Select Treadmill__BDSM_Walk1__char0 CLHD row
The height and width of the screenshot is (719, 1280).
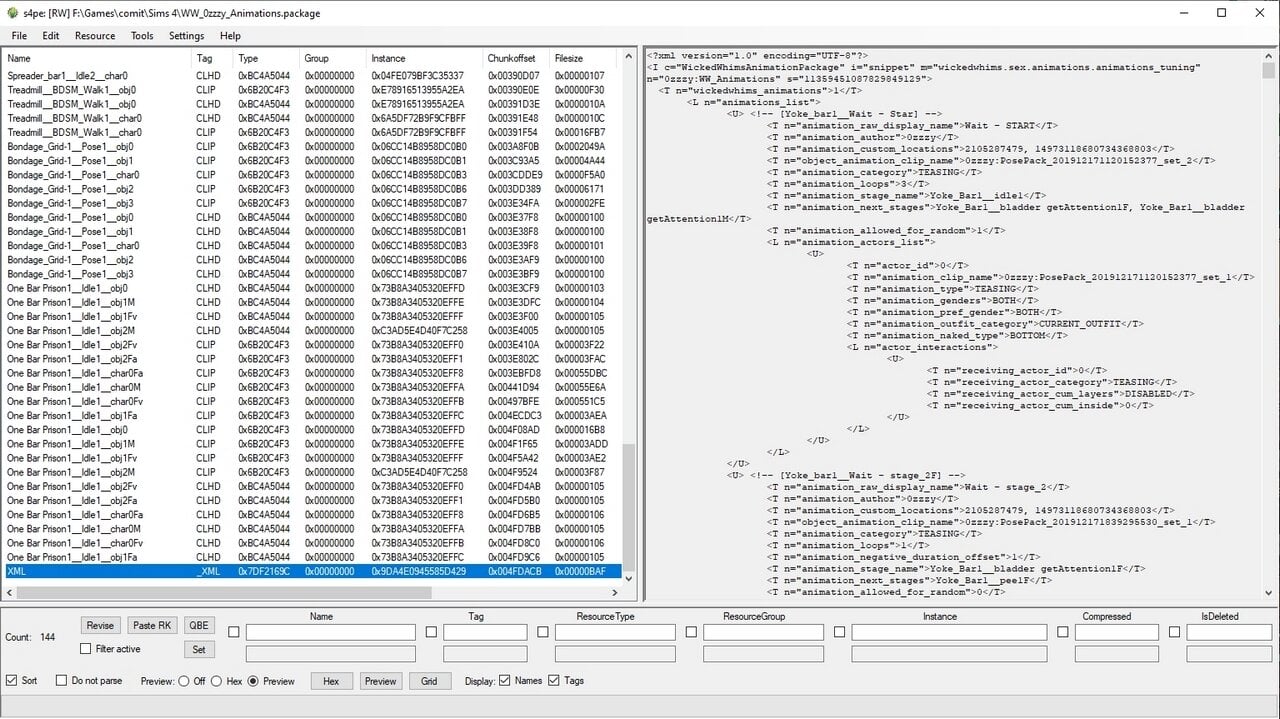point(311,118)
